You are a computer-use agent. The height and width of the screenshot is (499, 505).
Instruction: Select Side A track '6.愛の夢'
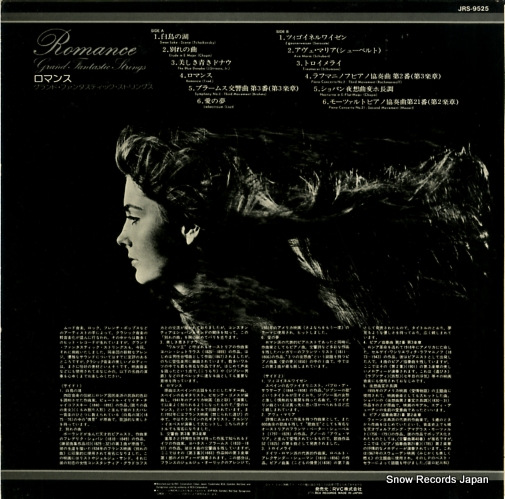pyautogui.click(x=211, y=101)
